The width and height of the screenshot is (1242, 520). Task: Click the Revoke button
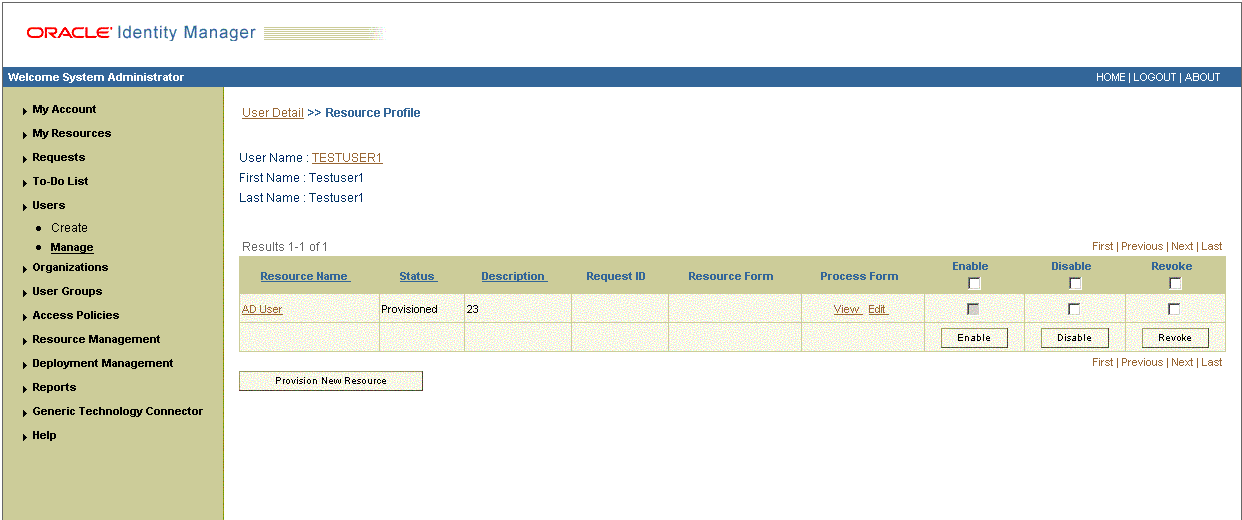pos(1175,338)
